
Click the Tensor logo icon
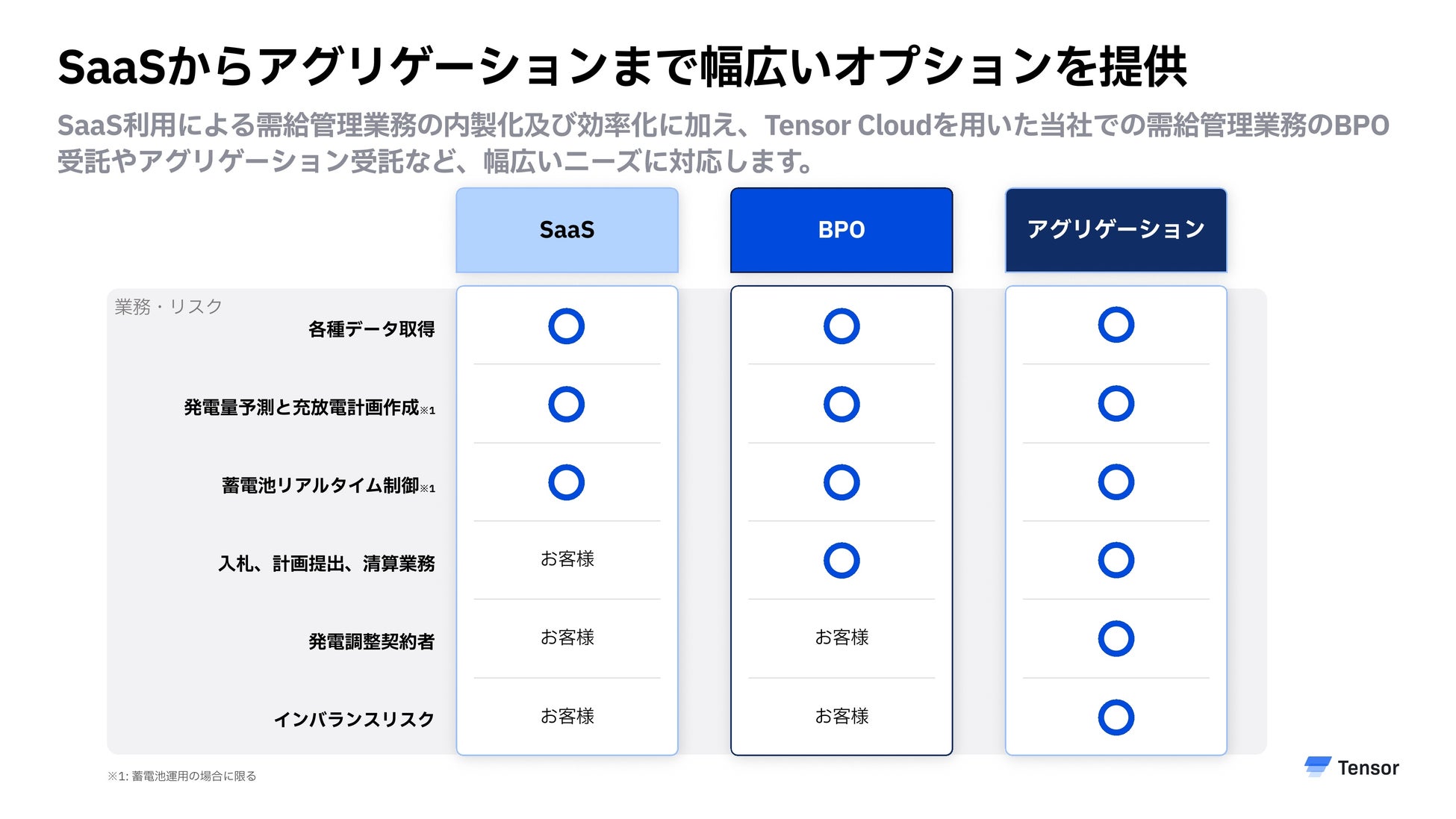[x=1317, y=767]
